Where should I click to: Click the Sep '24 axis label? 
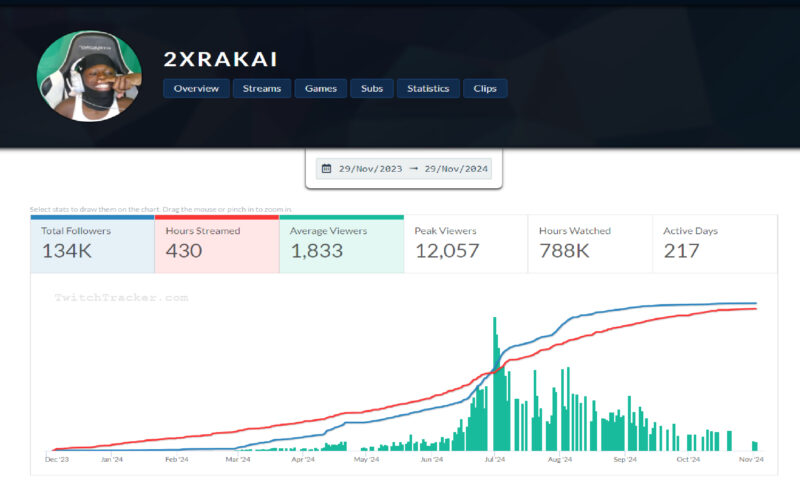(x=625, y=459)
